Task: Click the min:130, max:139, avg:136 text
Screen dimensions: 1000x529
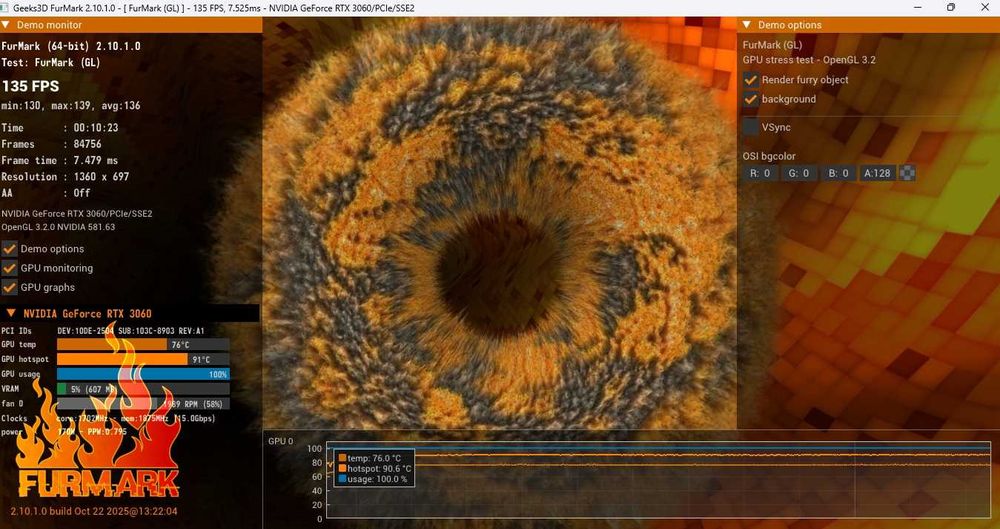Action: (71, 106)
